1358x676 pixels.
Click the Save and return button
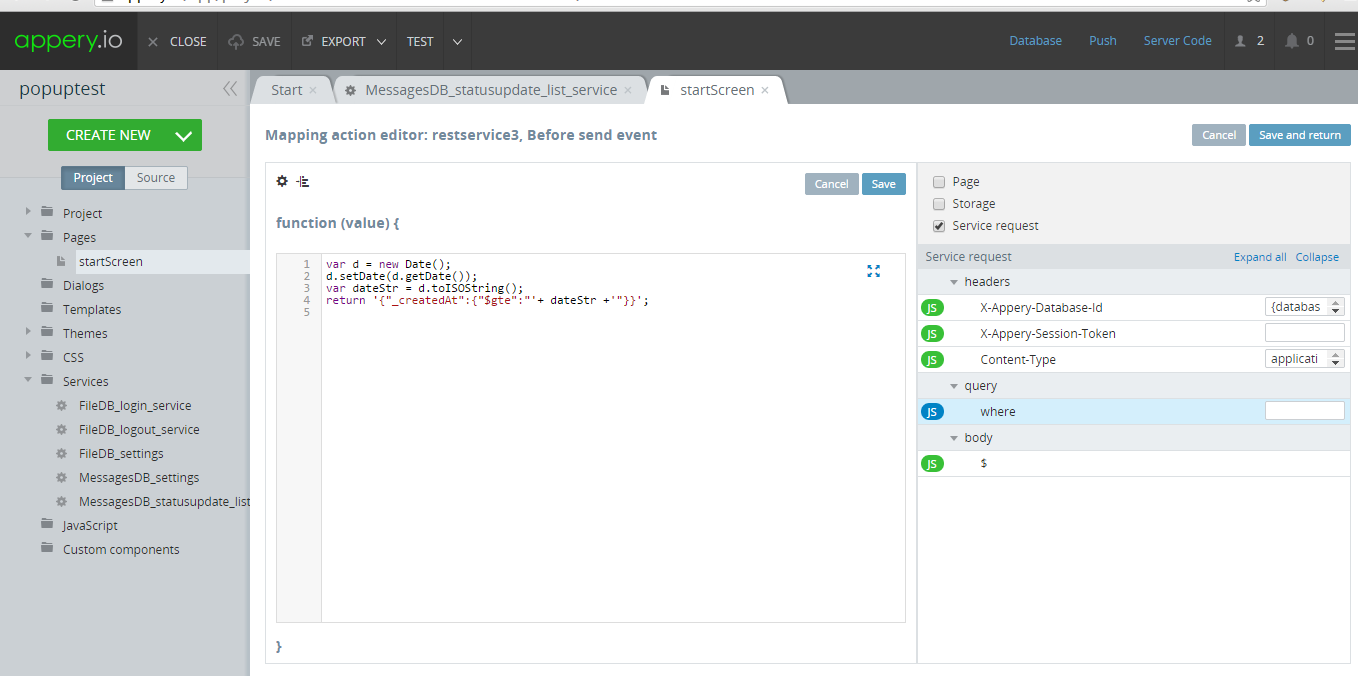point(1299,135)
